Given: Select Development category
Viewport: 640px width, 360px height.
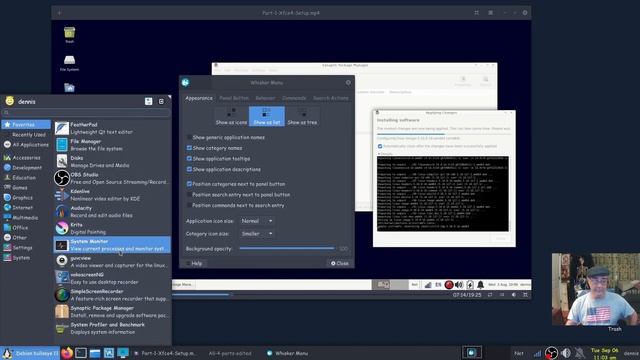Looking at the screenshot, I should [x=26, y=168].
